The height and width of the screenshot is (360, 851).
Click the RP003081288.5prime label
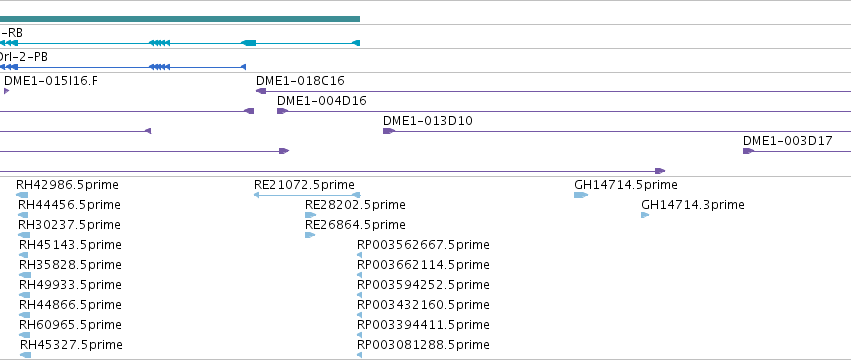point(423,345)
